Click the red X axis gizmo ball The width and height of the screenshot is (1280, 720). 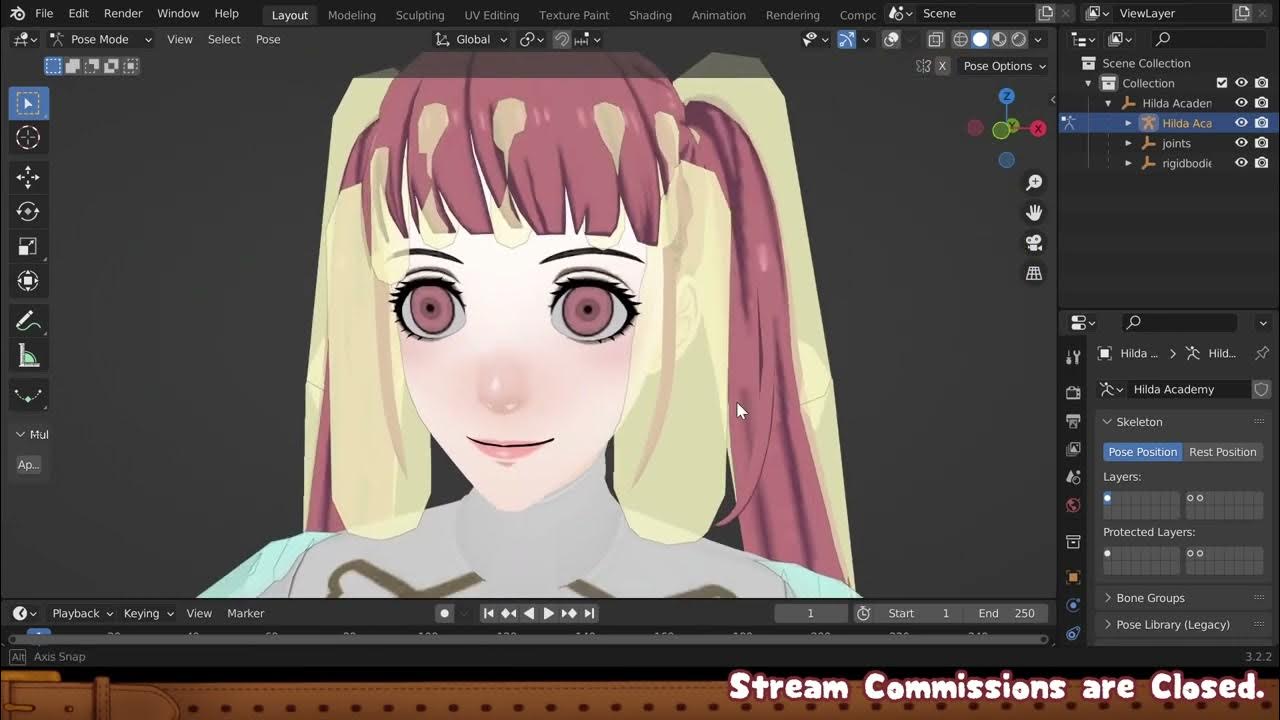pyautogui.click(x=1038, y=128)
